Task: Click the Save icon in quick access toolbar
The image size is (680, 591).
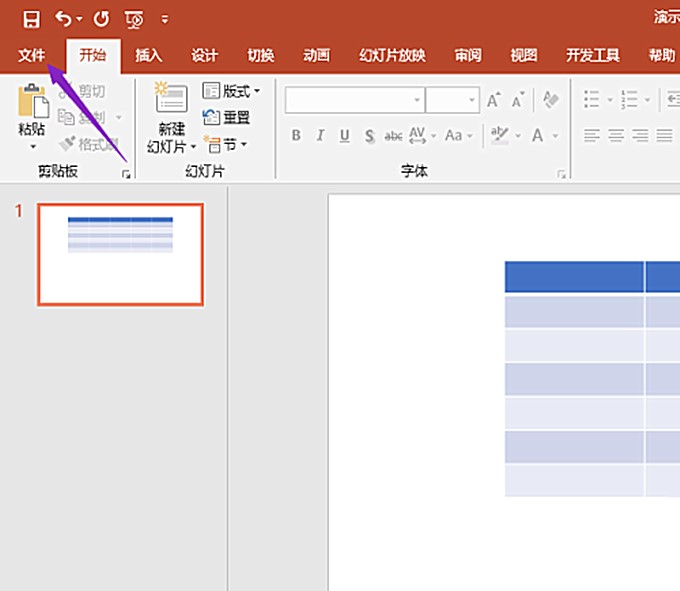Action: coord(32,19)
